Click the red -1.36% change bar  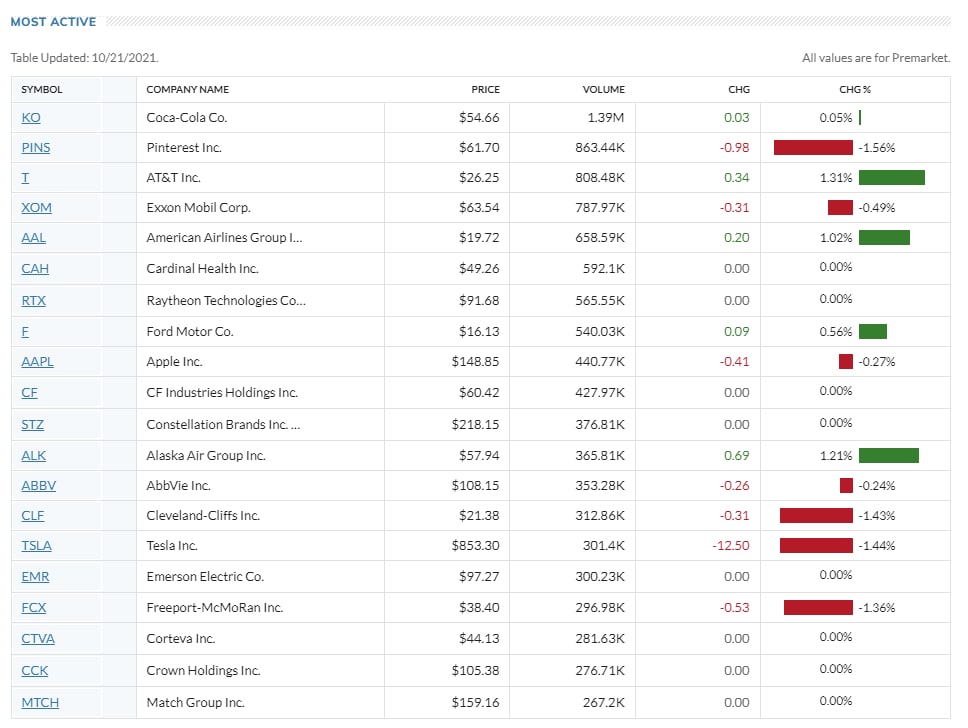[819, 608]
